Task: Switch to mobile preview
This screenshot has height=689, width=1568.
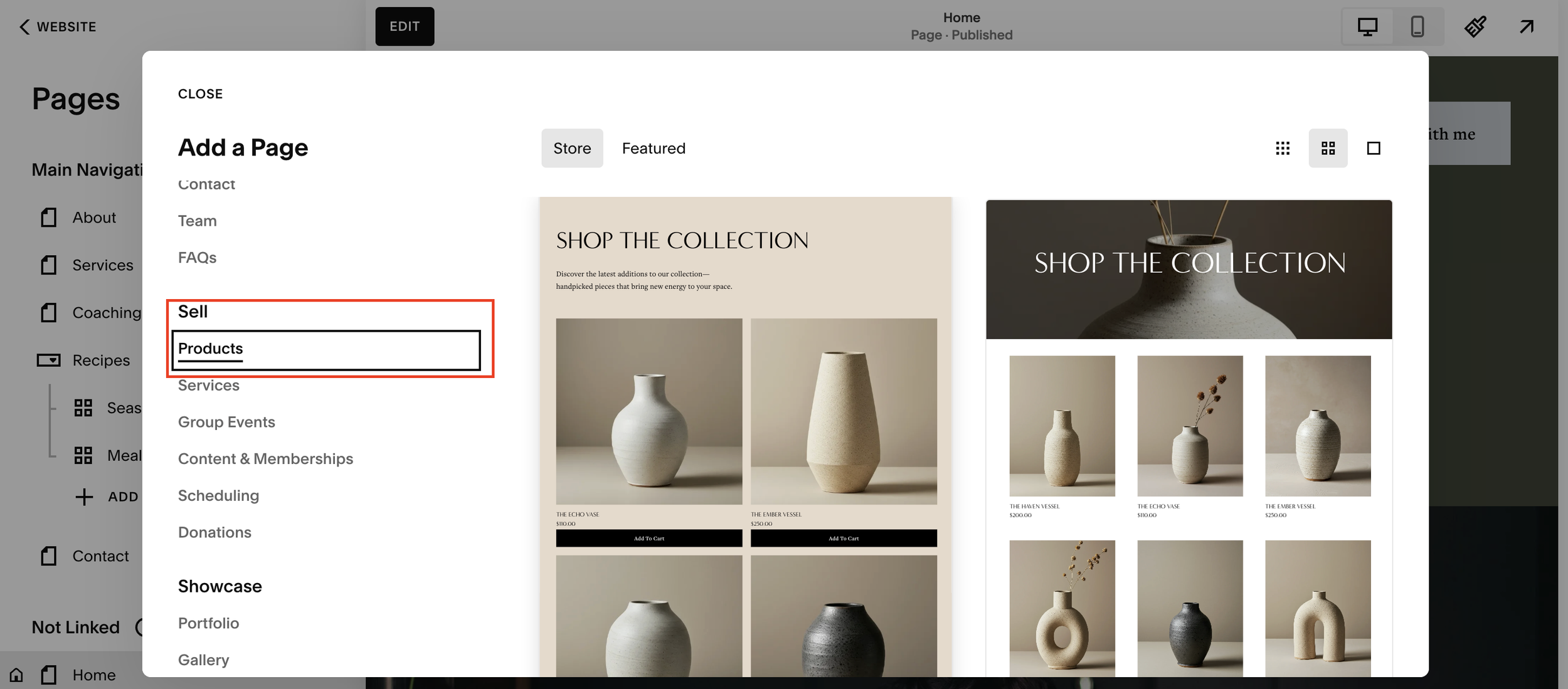Action: pos(1416,26)
